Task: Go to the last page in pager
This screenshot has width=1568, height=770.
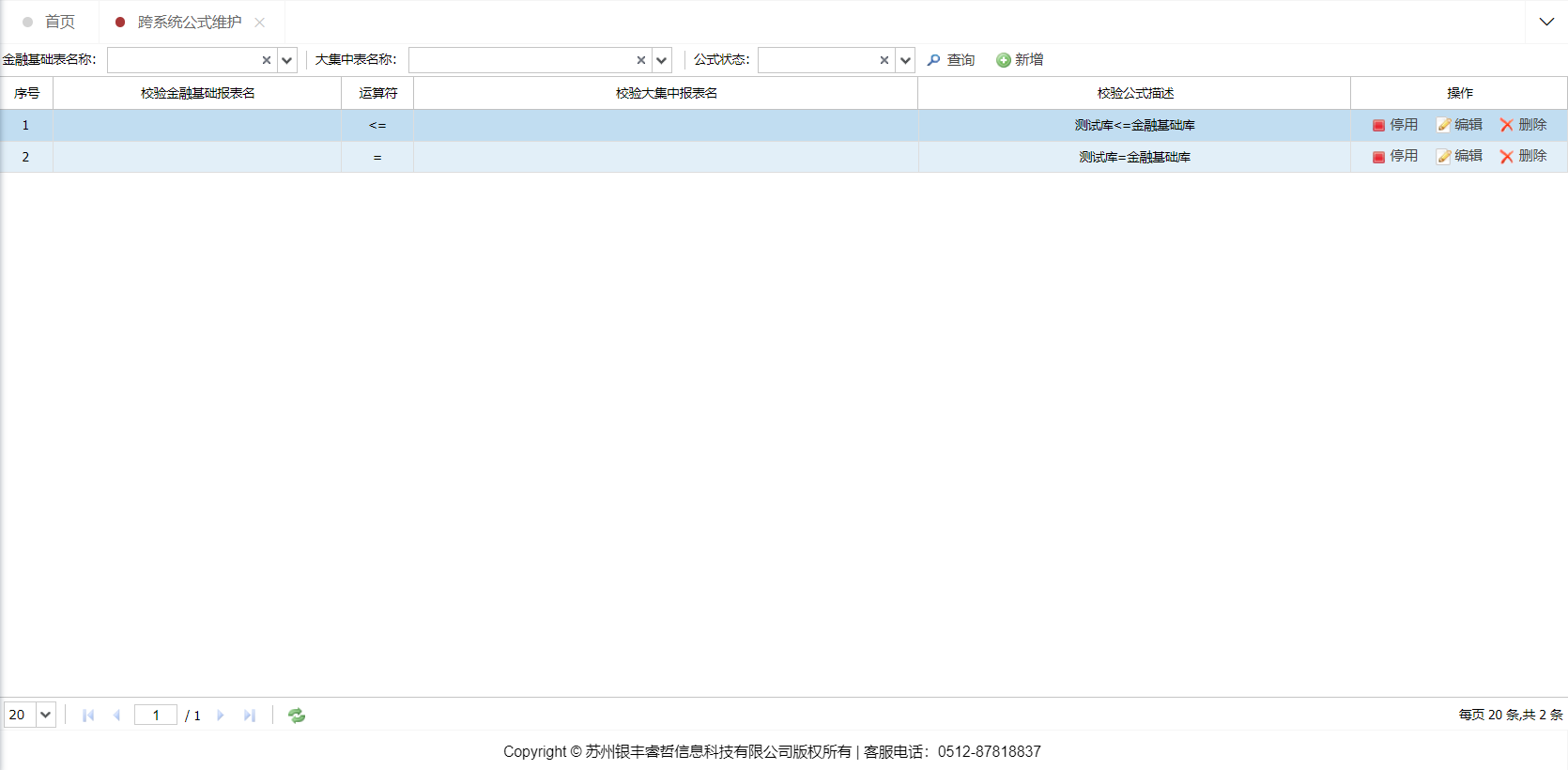Action: [250, 716]
